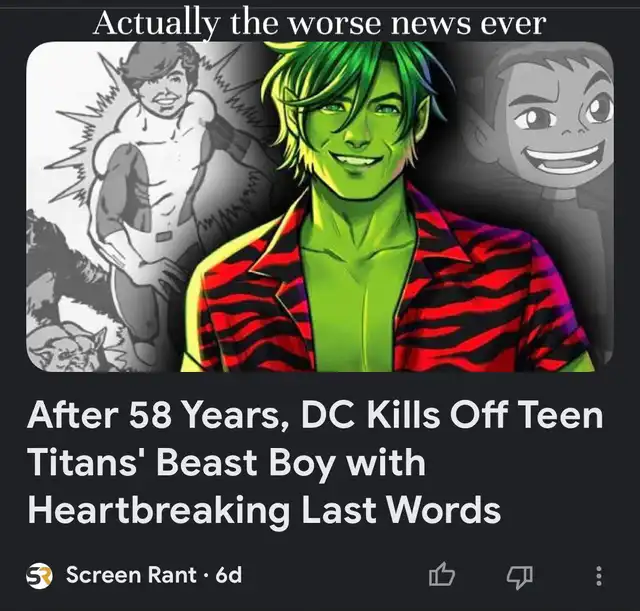Open the three-dot more options menu
This screenshot has width=640, height=611.
(598, 575)
